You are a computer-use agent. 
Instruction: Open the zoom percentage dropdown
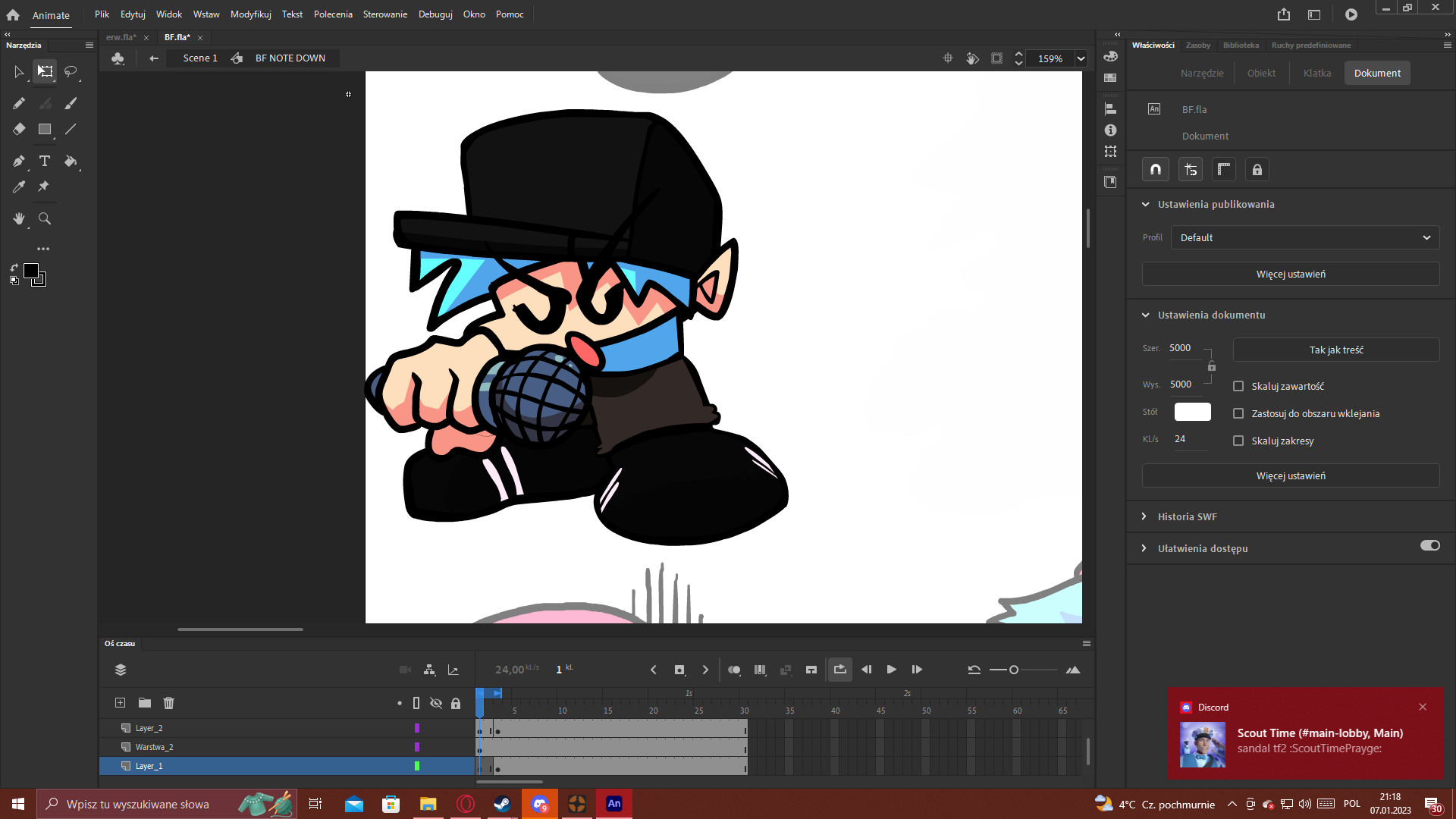pos(1081,58)
